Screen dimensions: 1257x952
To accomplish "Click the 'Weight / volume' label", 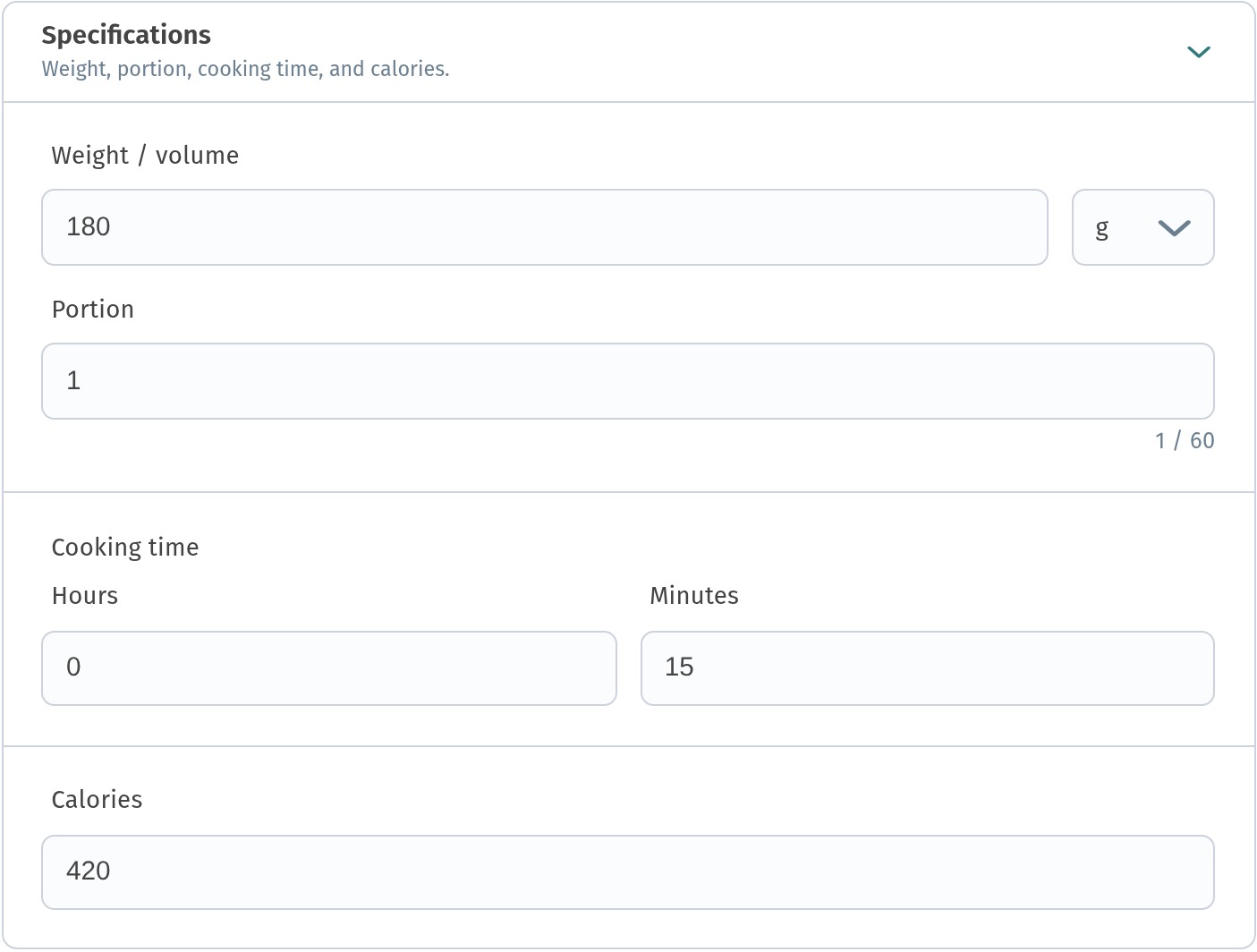I will [145, 156].
